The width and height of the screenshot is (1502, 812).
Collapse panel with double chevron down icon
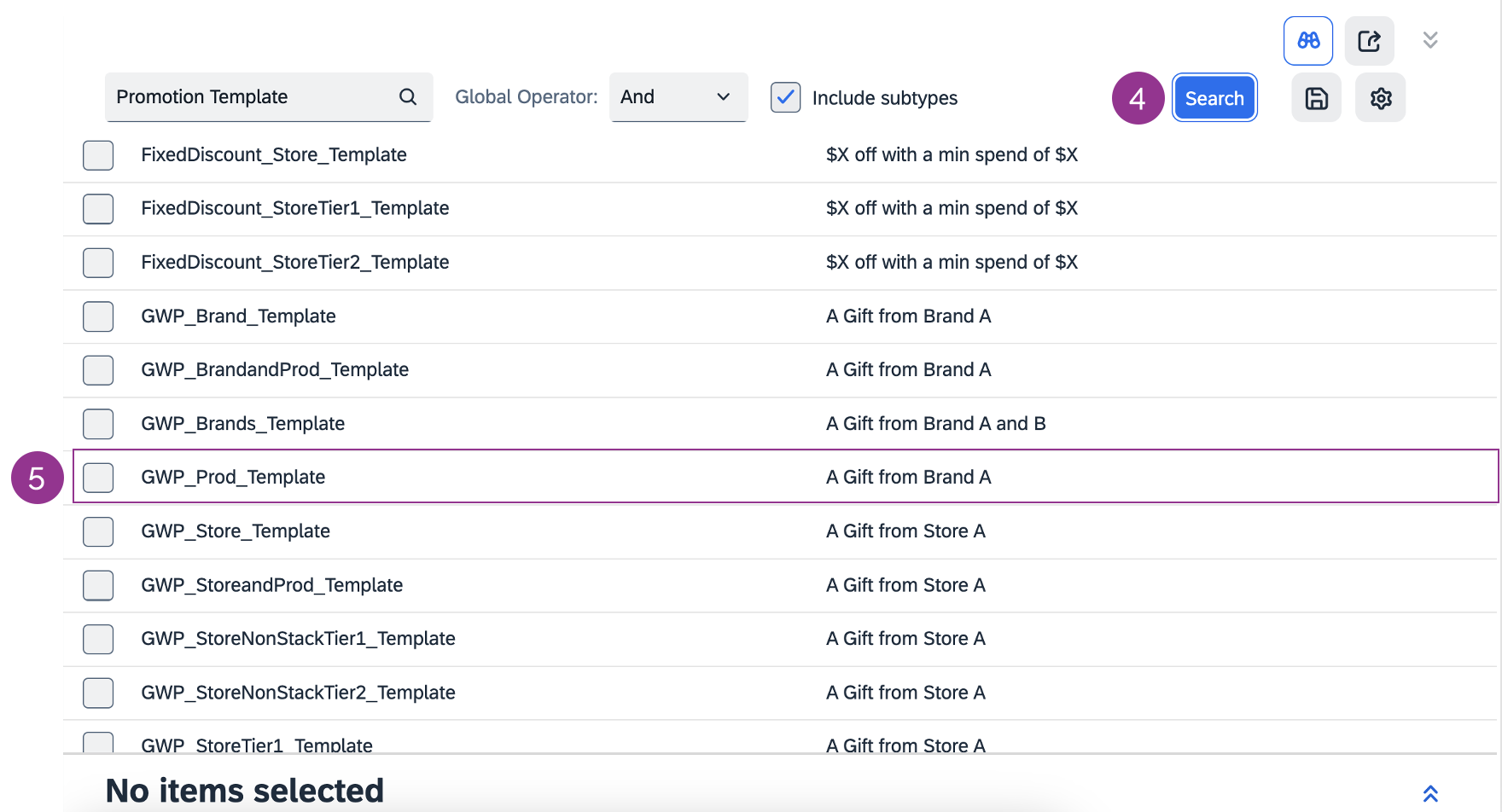[1430, 40]
